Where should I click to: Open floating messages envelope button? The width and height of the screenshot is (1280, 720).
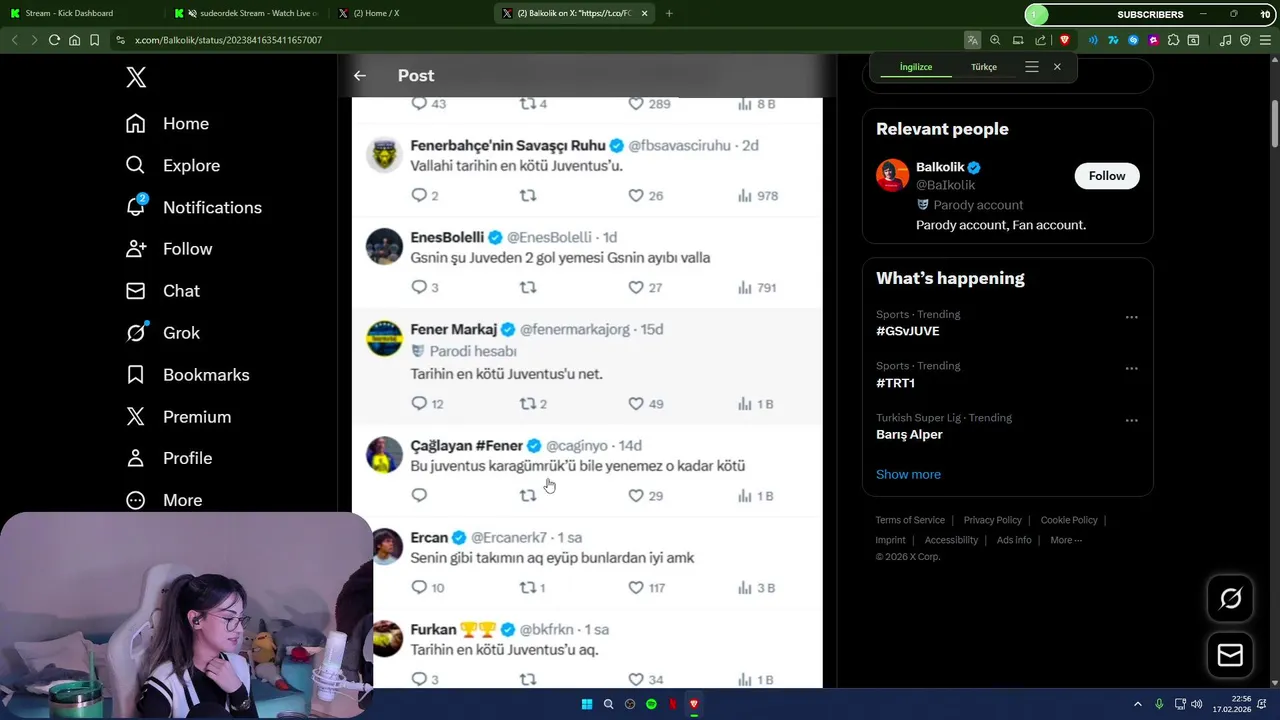tap(1230, 655)
